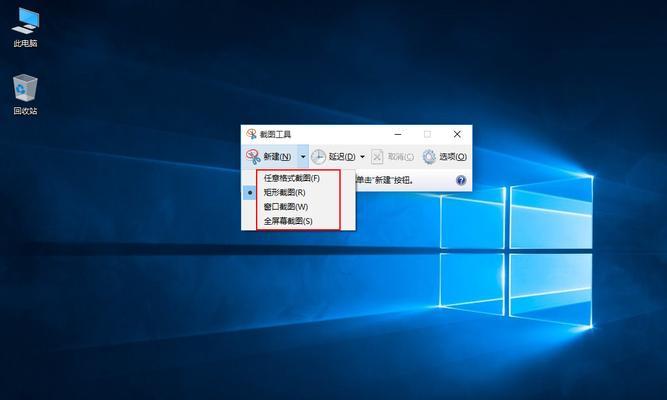667x400 pixels.
Task: Open the 此电脑 desktop icon
Action: (x=25, y=27)
